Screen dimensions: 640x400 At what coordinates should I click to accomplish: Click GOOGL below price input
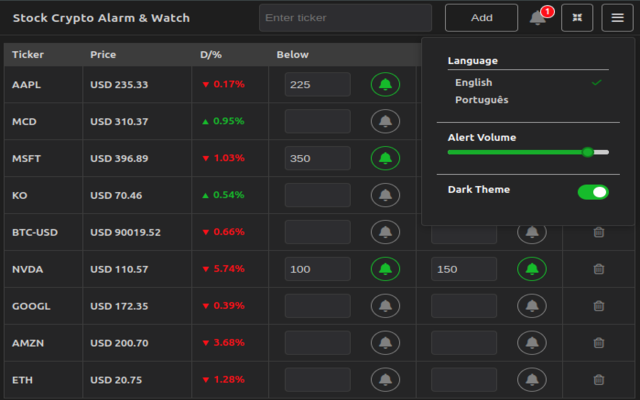(318, 306)
